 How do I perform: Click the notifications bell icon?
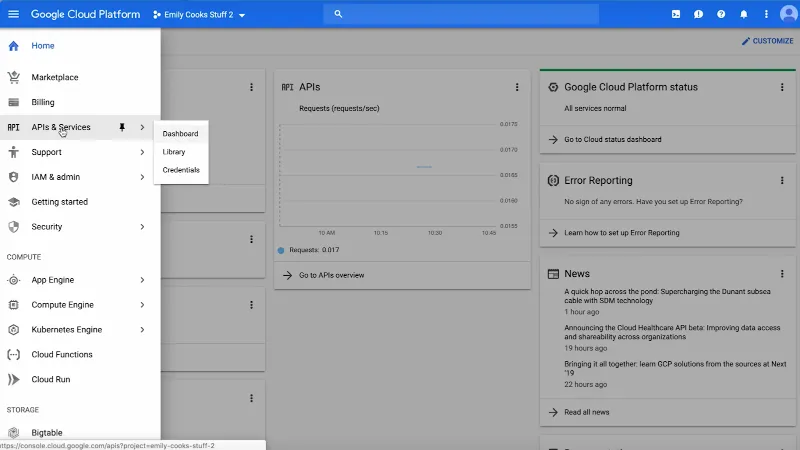(x=743, y=14)
